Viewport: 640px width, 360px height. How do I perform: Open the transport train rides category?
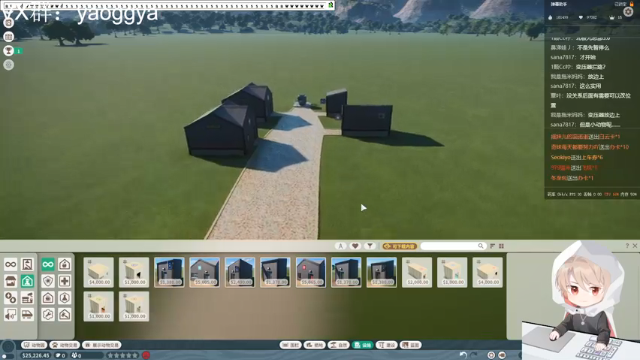coord(27,315)
